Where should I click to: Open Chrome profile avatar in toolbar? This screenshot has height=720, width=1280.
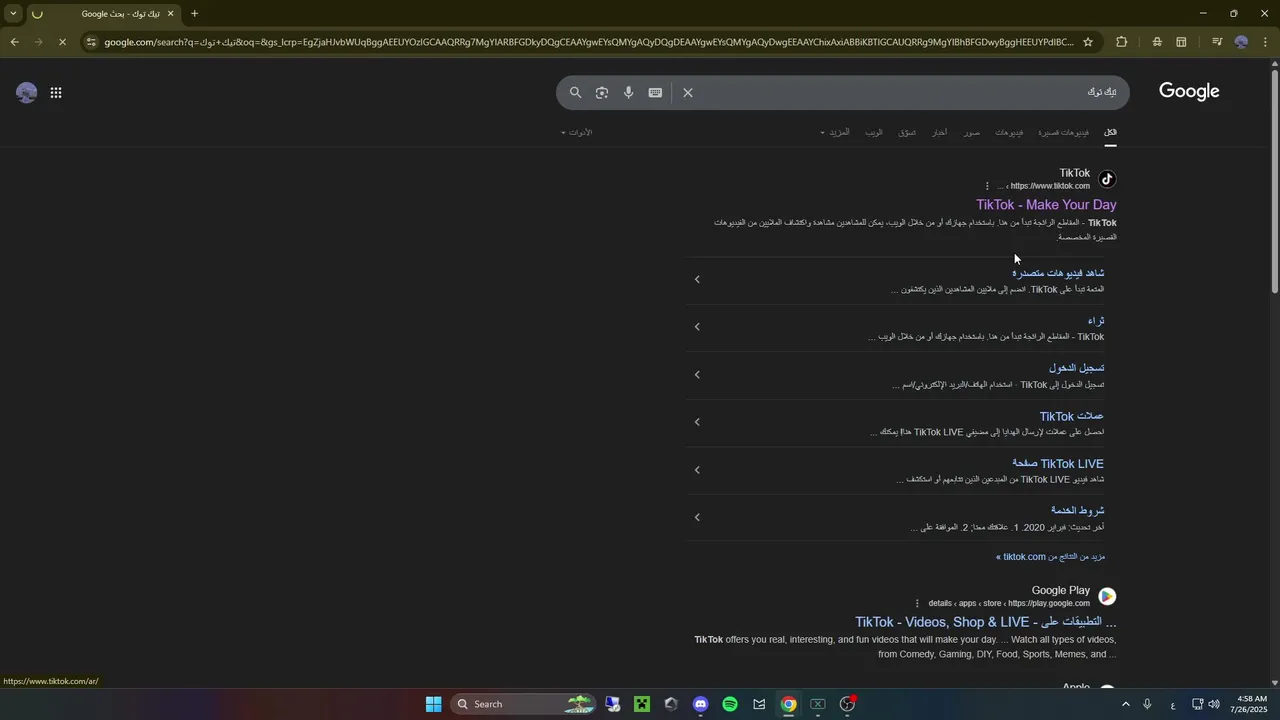[x=1241, y=42]
